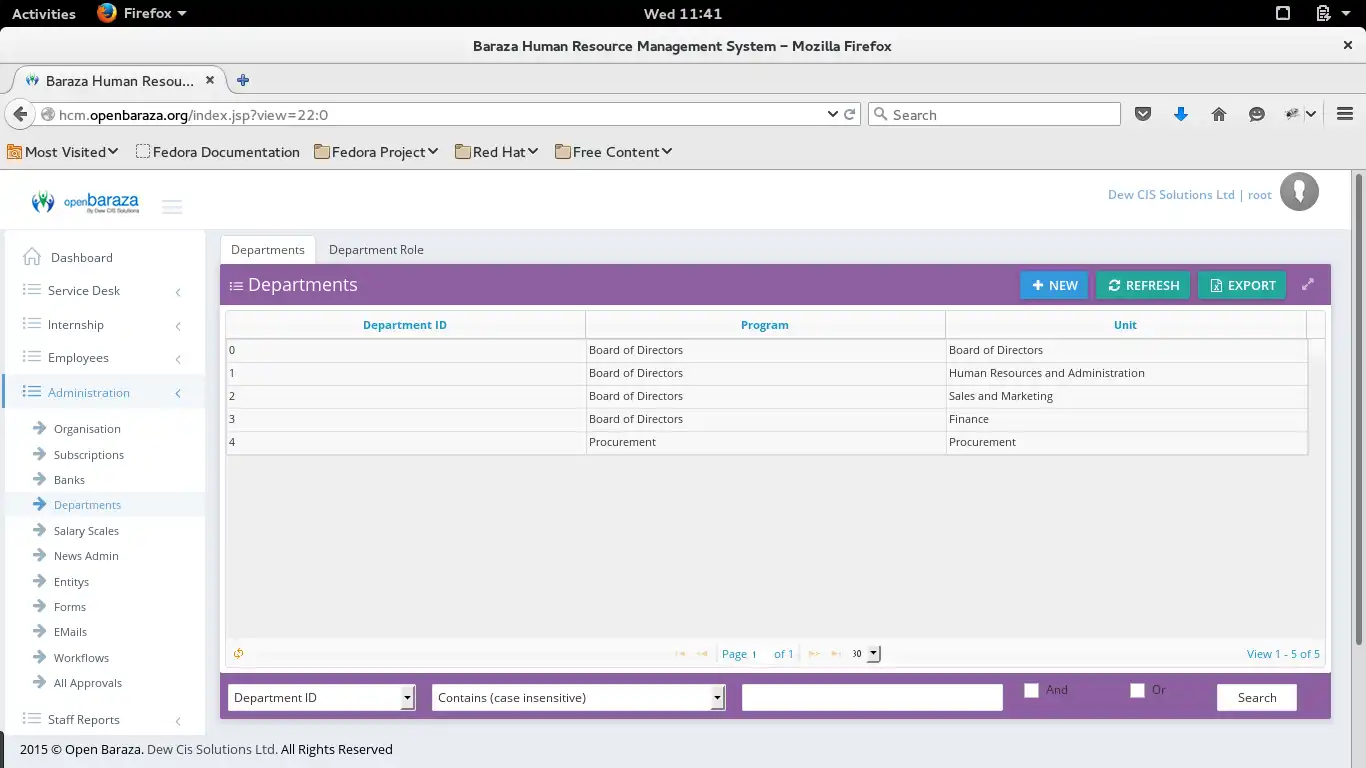Open the Department ID field dropdown
The image size is (1366, 768).
[x=408, y=697]
